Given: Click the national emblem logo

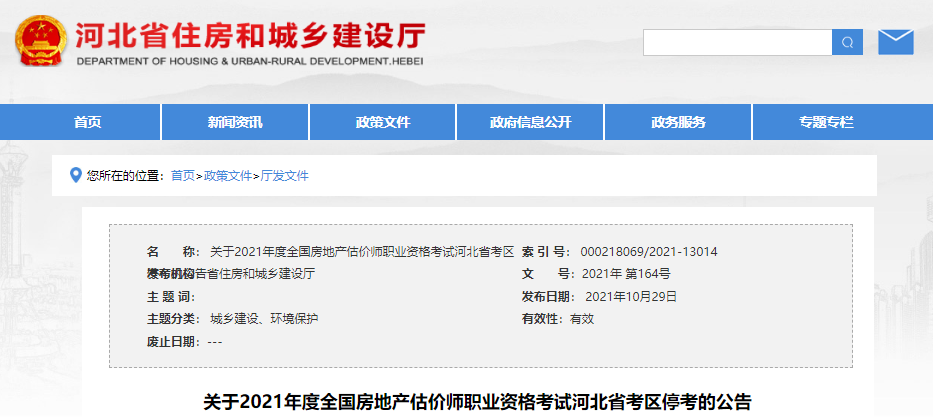Looking at the screenshot, I should coord(40,41).
